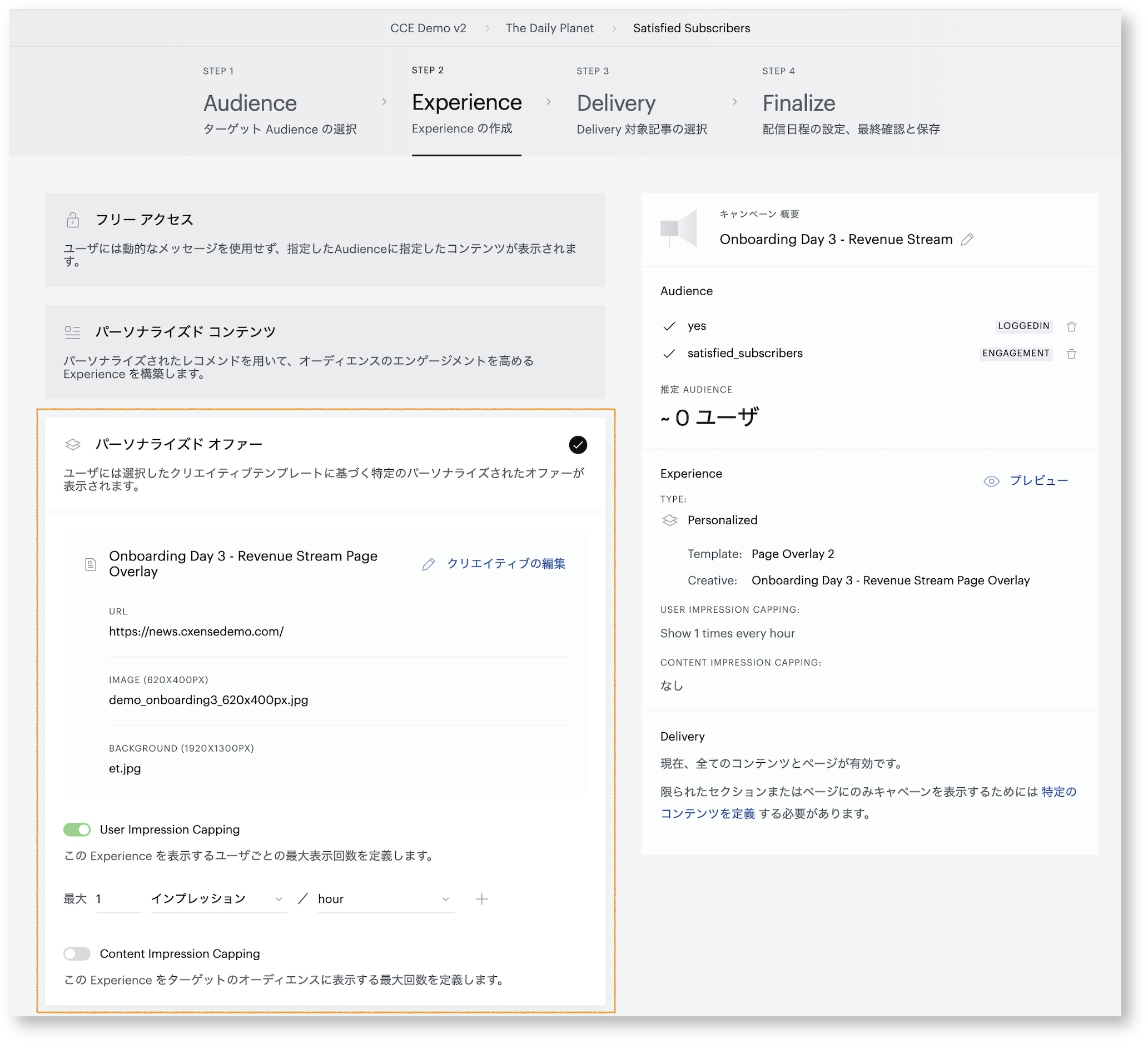The width and height of the screenshot is (1148, 1043).
Task: Click Creative value in campaign summary
Action: click(891, 580)
